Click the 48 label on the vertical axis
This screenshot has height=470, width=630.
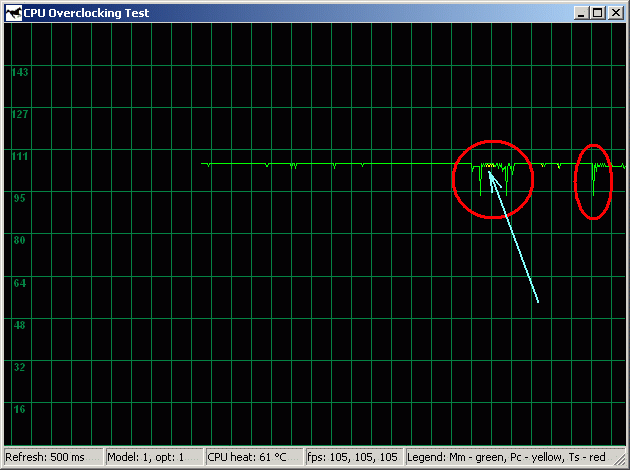point(19,325)
